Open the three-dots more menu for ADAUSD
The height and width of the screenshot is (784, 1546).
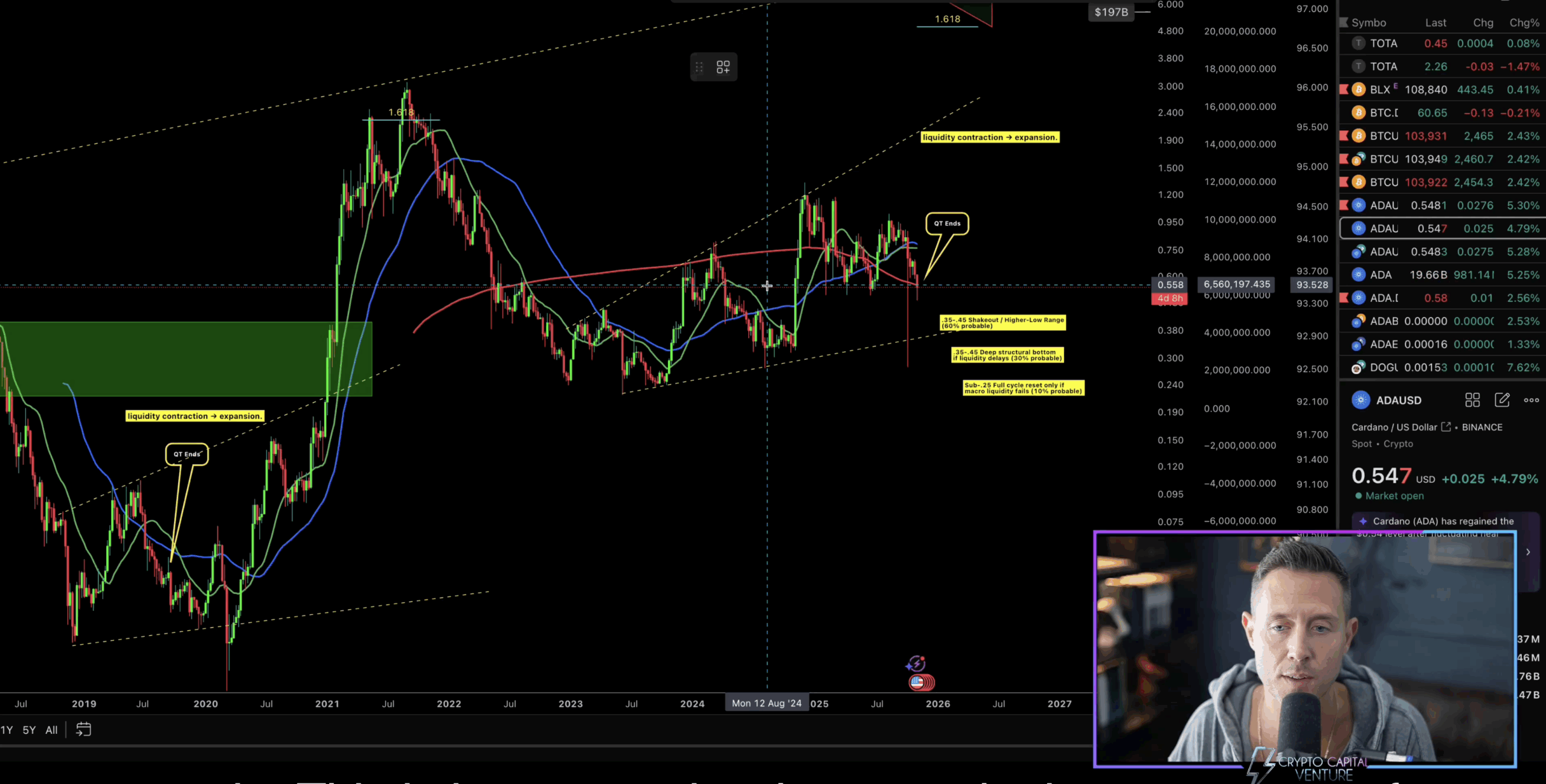(x=1531, y=400)
